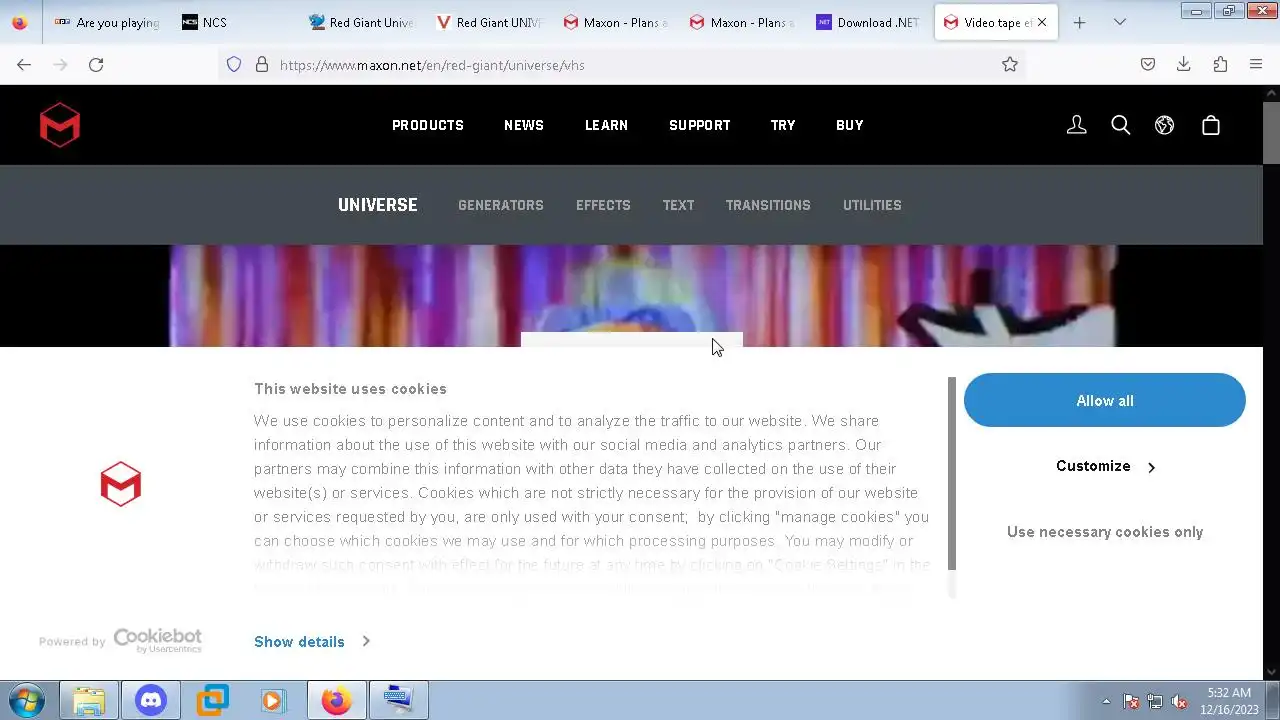Click the cookie text scrollbar thumb
The image size is (1280, 720).
(x=952, y=474)
